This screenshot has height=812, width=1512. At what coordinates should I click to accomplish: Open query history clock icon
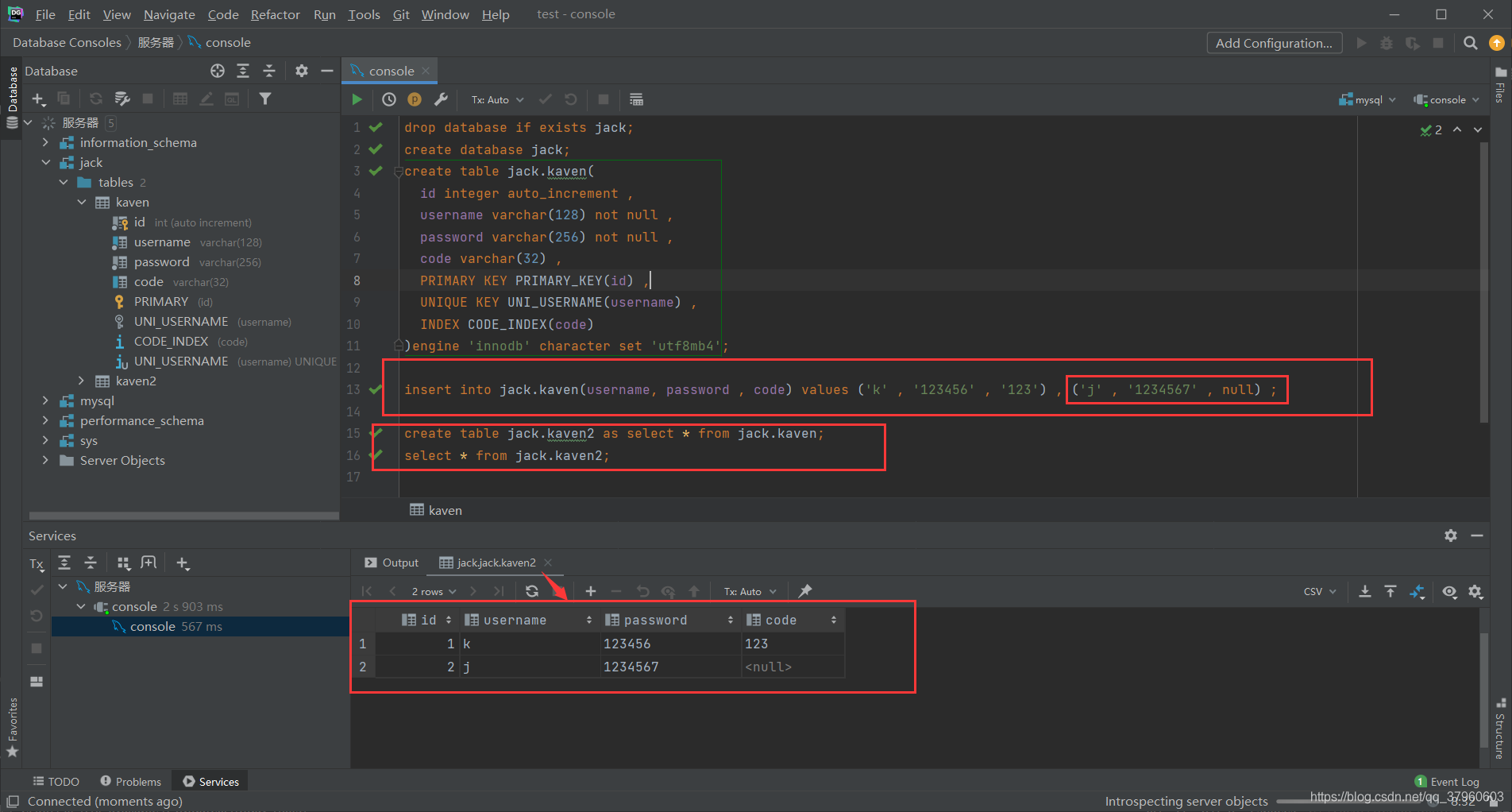(389, 99)
